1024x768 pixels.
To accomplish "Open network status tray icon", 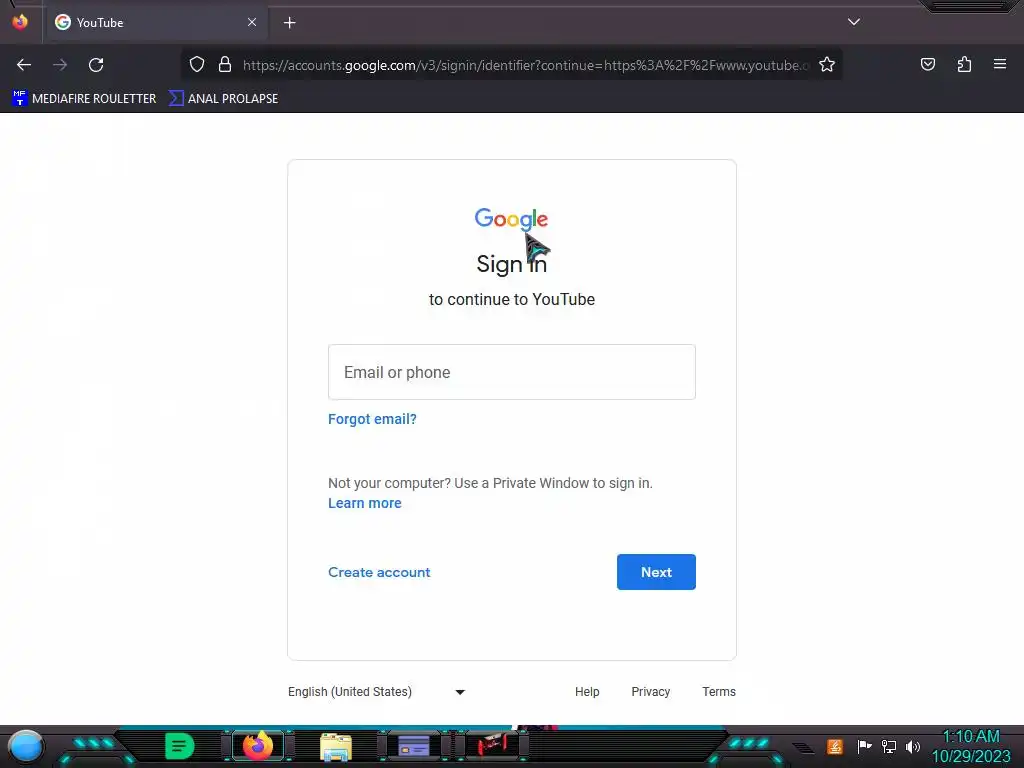I will pos(889,746).
